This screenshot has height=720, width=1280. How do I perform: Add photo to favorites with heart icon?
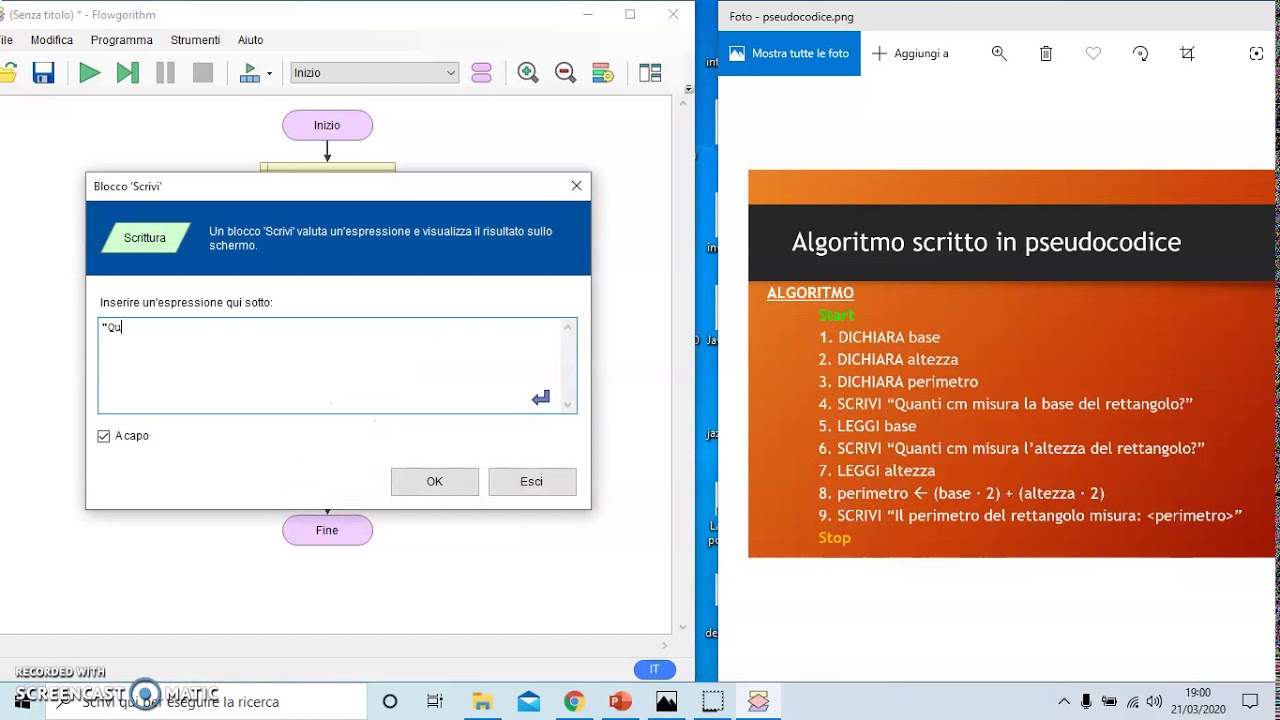1093,53
